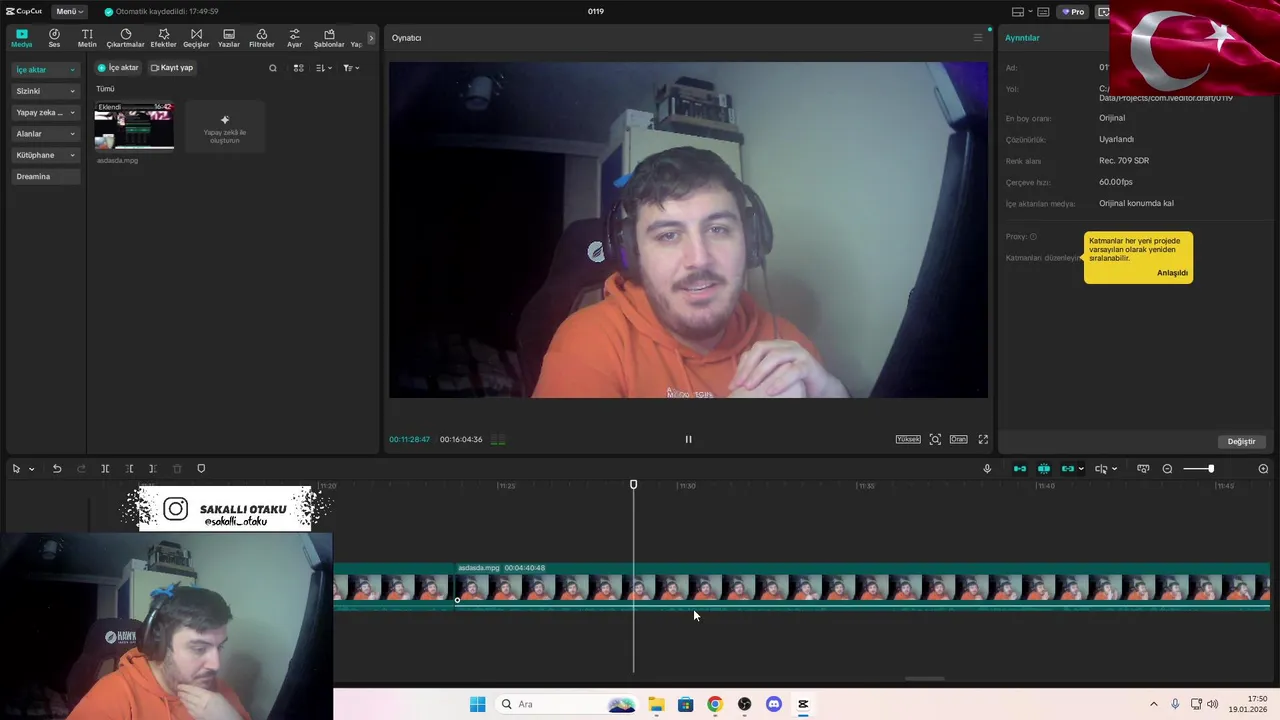Image resolution: width=1280 pixels, height=720 pixels.
Task: Click the Proxy info help icon
Action: (x=1033, y=237)
